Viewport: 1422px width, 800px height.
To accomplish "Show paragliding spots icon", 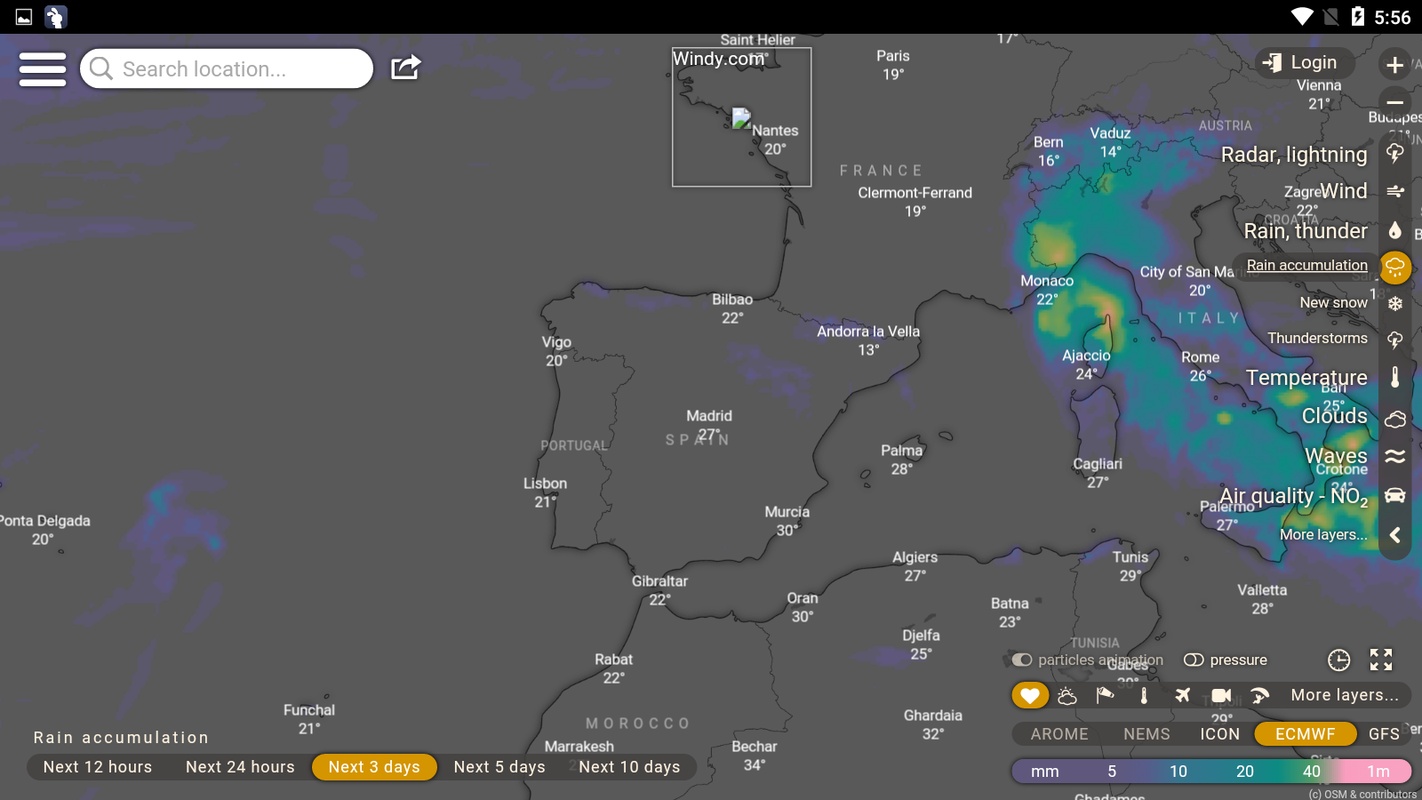I will (x=1260, y=695).
